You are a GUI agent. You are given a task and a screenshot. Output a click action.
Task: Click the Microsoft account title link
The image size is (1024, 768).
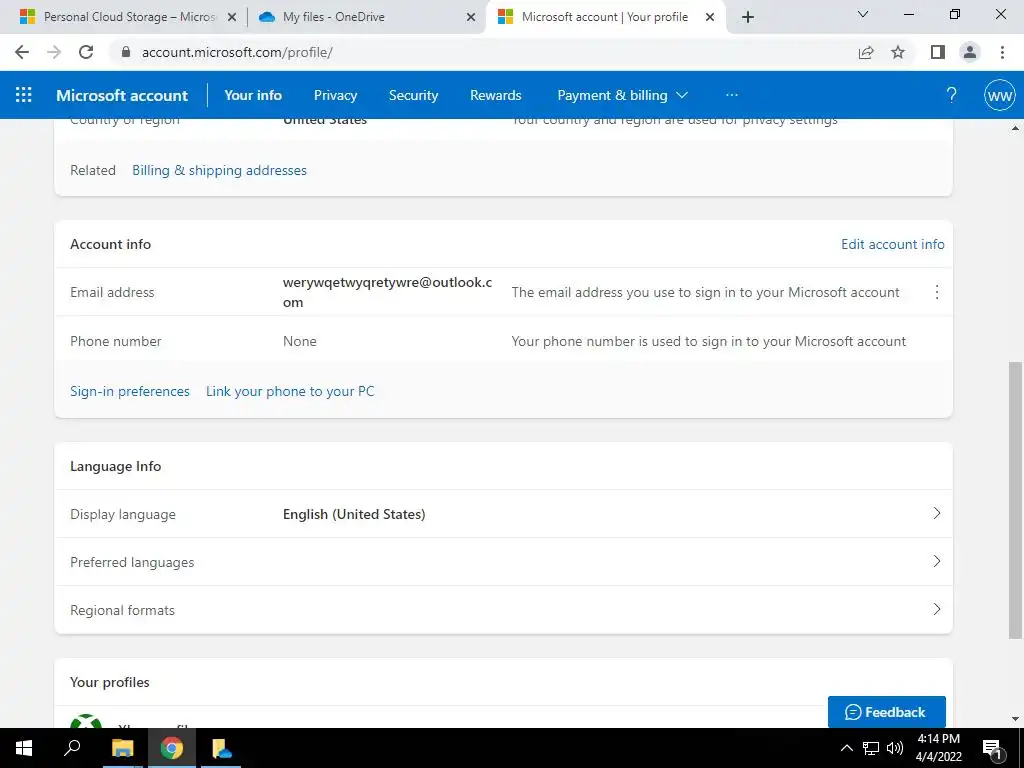(122, 95)
